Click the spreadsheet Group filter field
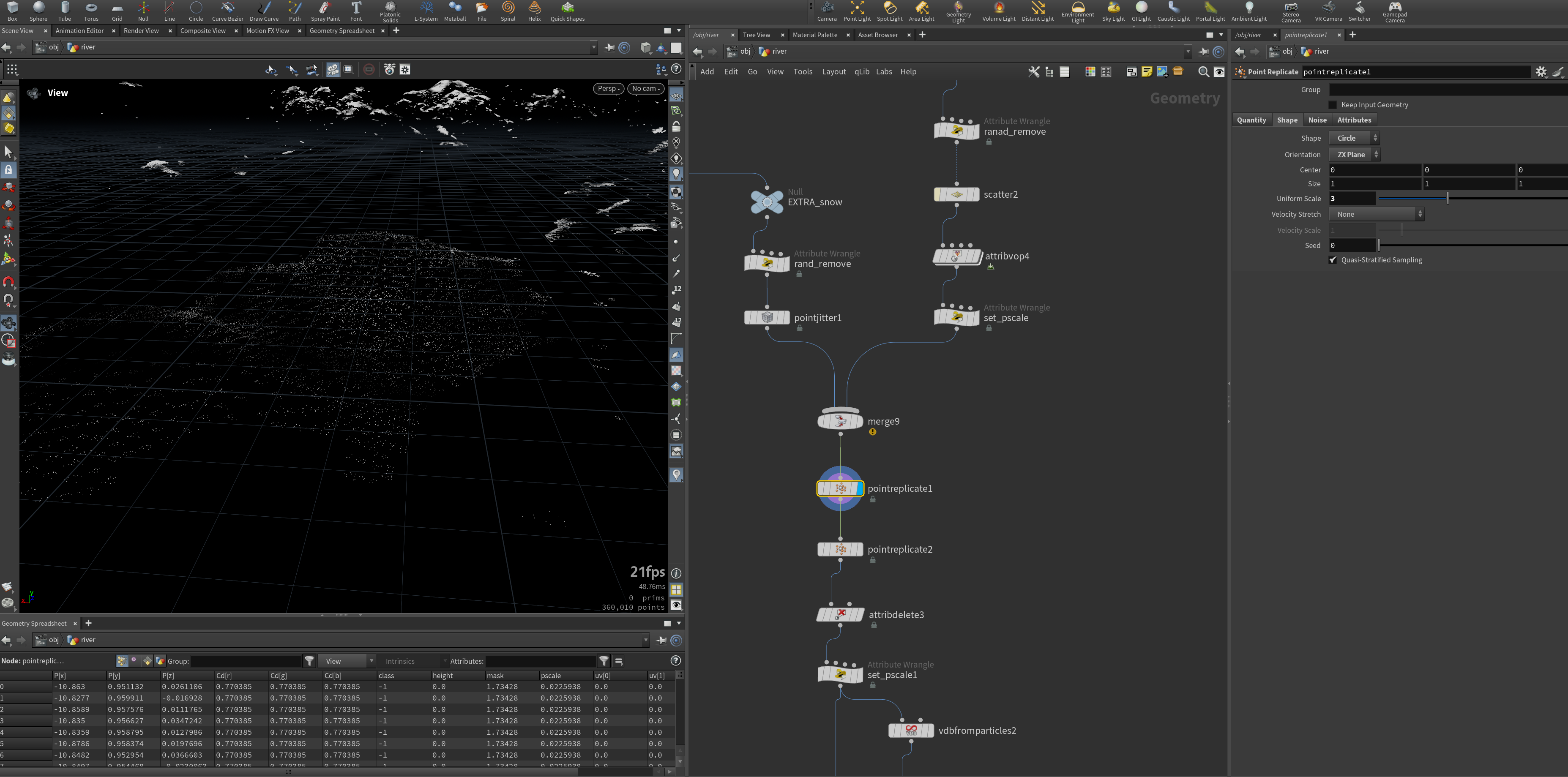1568x777 pixels. pyautogui.click(x=246, y=661)
